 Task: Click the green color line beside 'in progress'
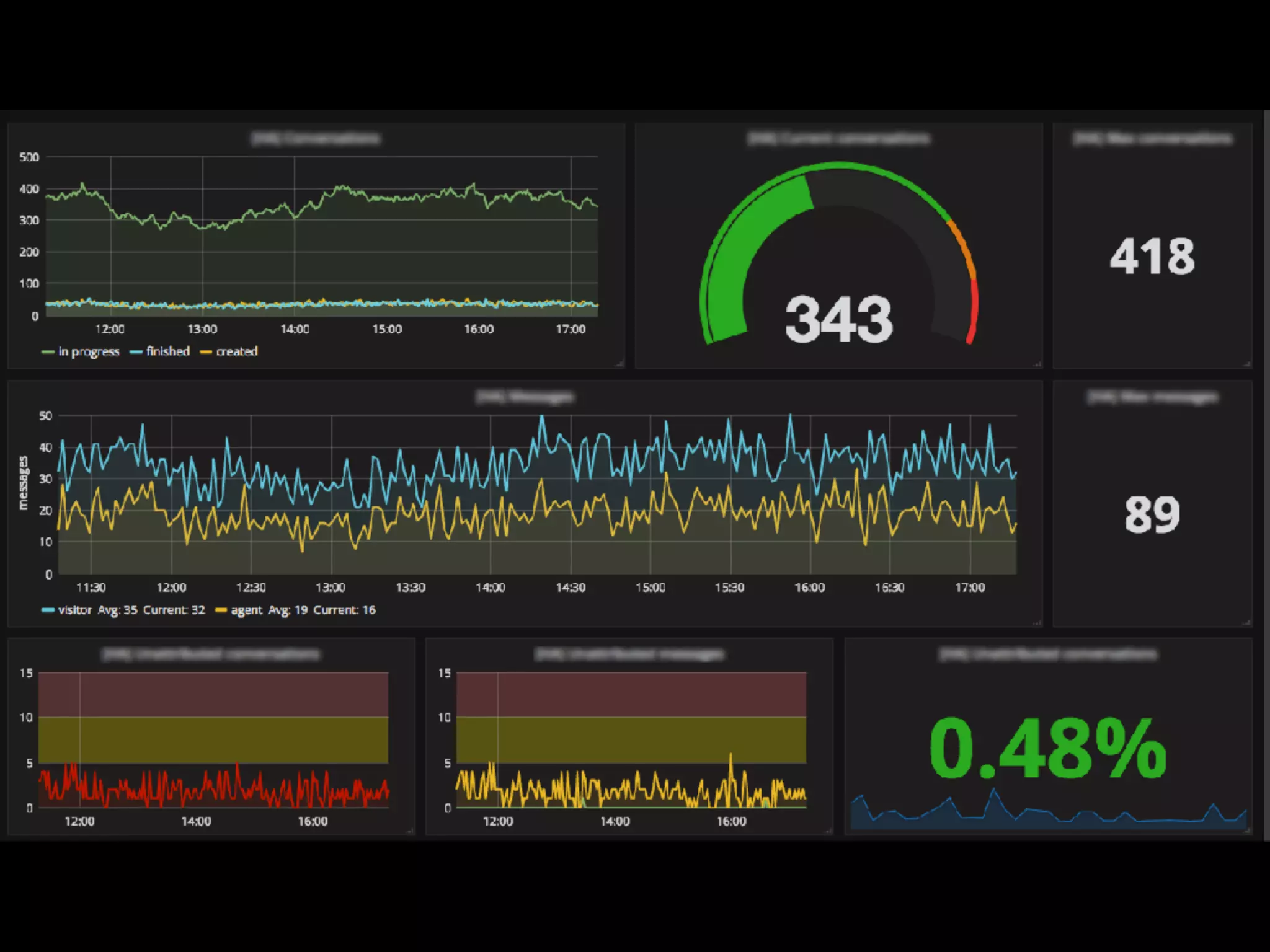coord(48,352)
